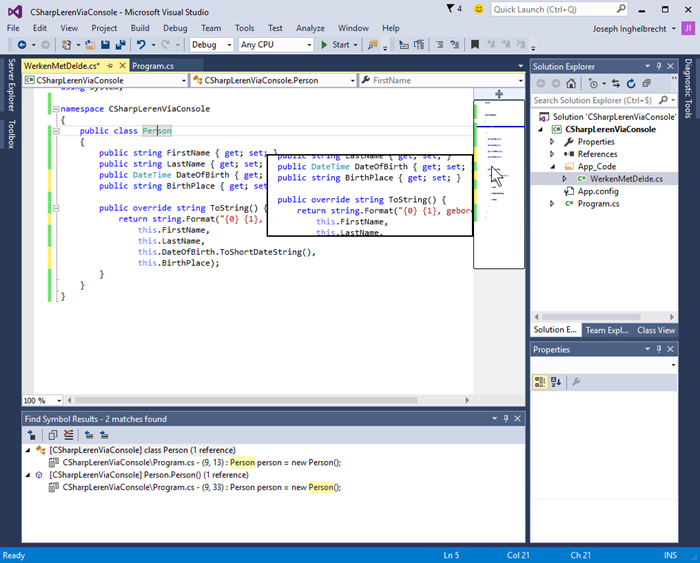The width and height of the screenshot is (700, 563).
Task: Toggle pin on WerkenMetDelde.cs tab
Action: [x=110, y=66]
